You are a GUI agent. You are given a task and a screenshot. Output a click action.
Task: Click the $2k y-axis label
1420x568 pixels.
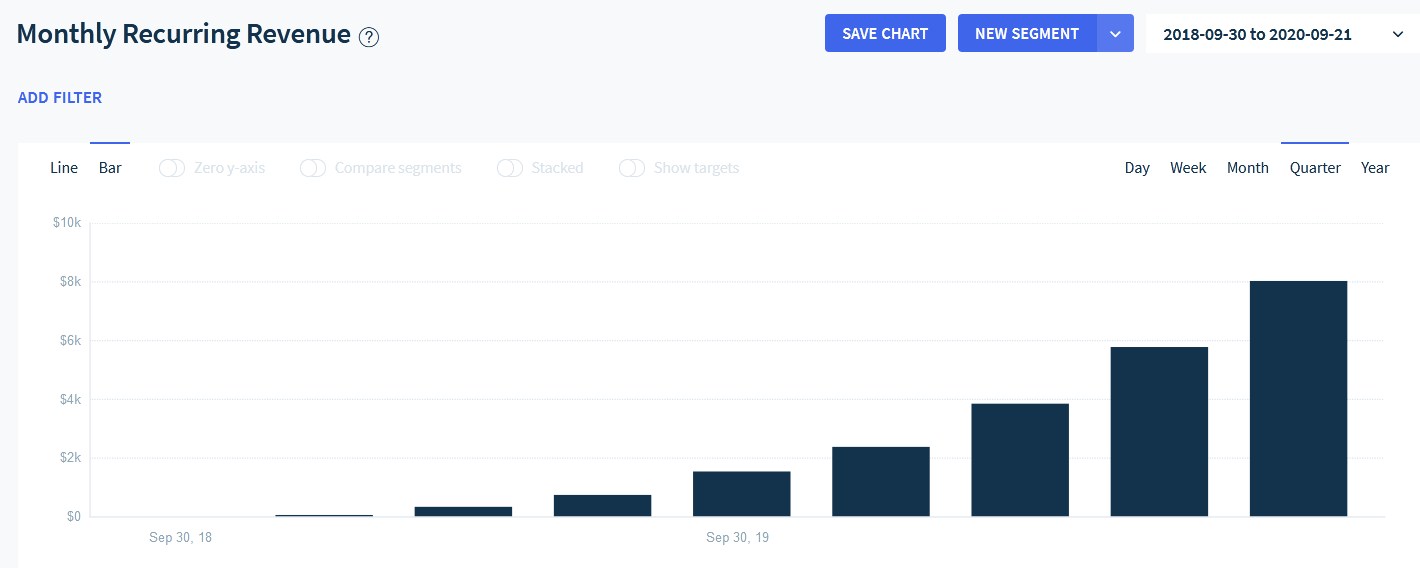coord(70,458)
